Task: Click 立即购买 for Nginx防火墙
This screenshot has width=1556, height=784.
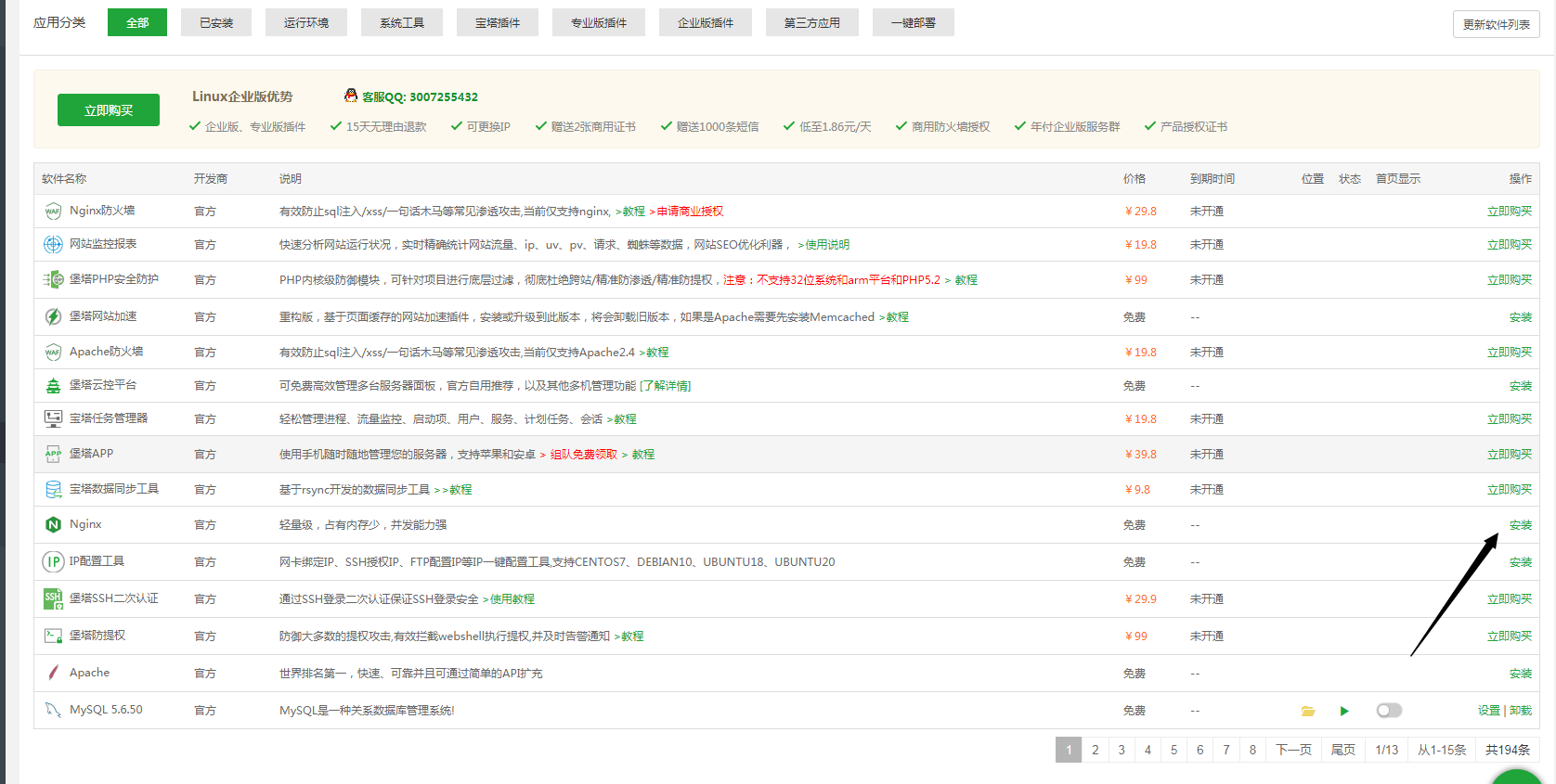Action: (1510, 212)
